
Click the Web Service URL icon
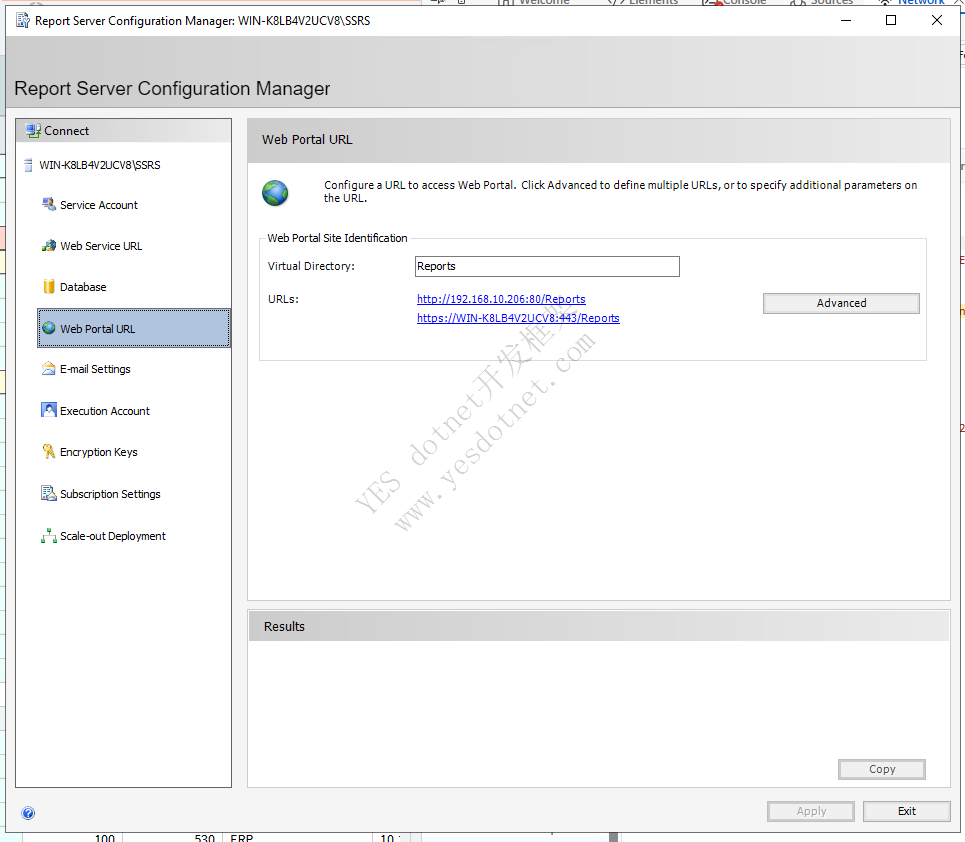[48, 246]
